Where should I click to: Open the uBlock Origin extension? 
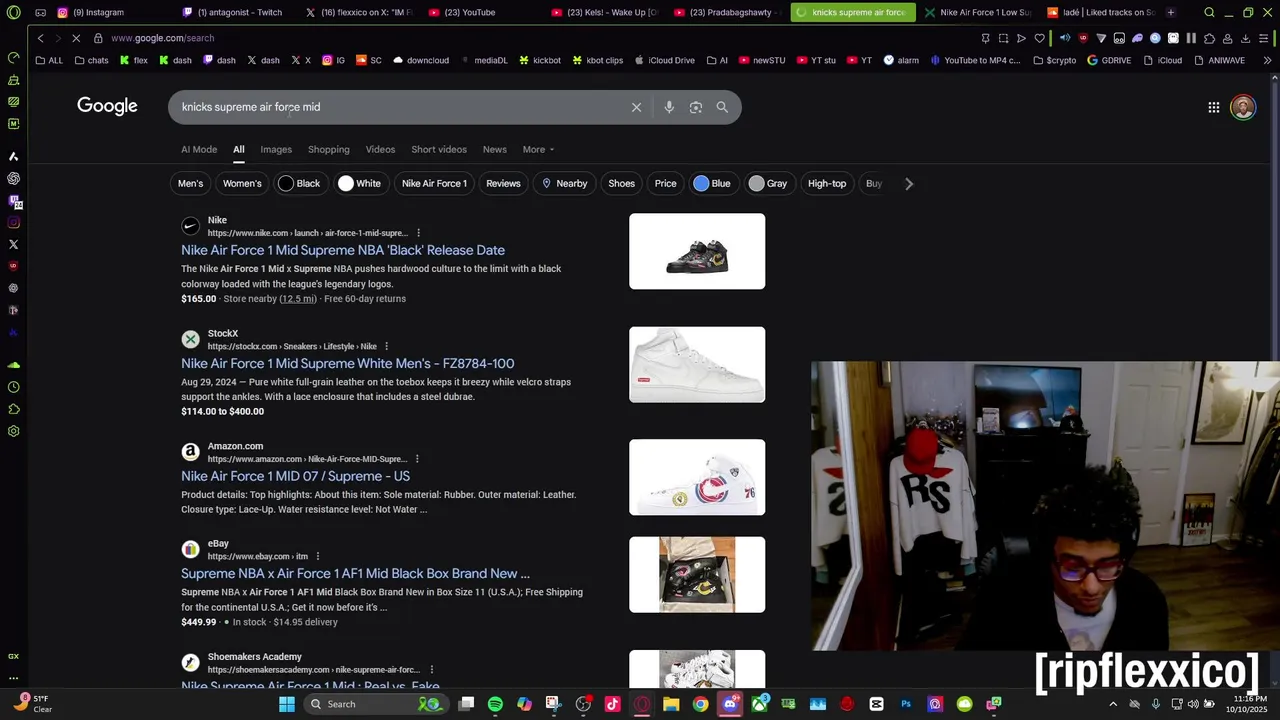click(x=1083, y=38)
